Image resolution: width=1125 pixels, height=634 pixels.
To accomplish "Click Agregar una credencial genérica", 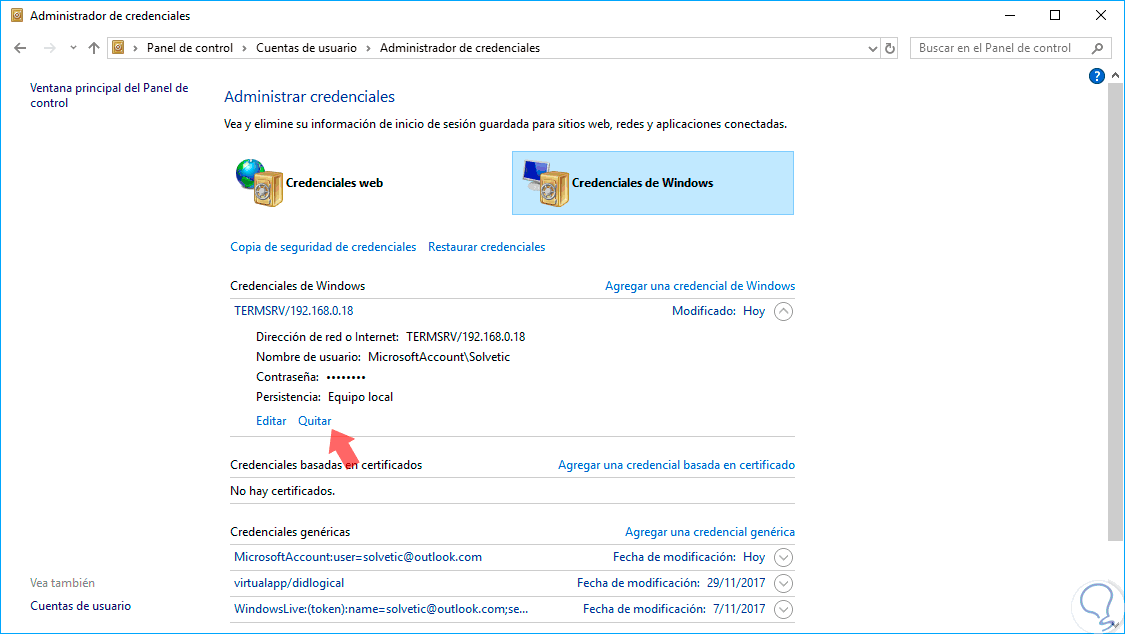I will [x=710, y=532].
